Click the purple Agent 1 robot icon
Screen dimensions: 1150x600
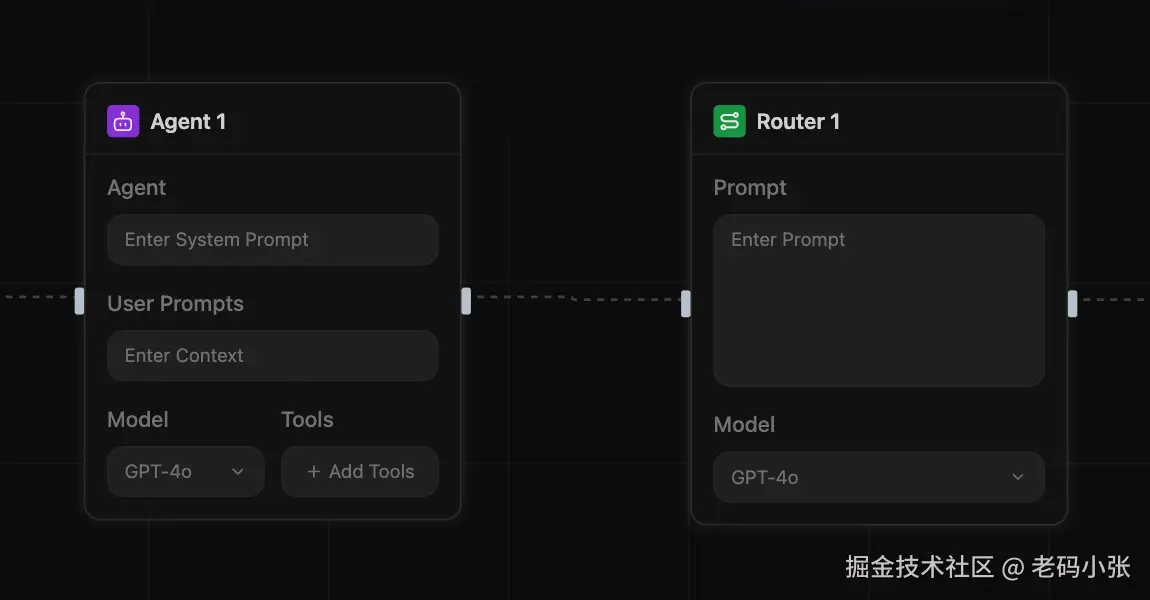[123, 122]
